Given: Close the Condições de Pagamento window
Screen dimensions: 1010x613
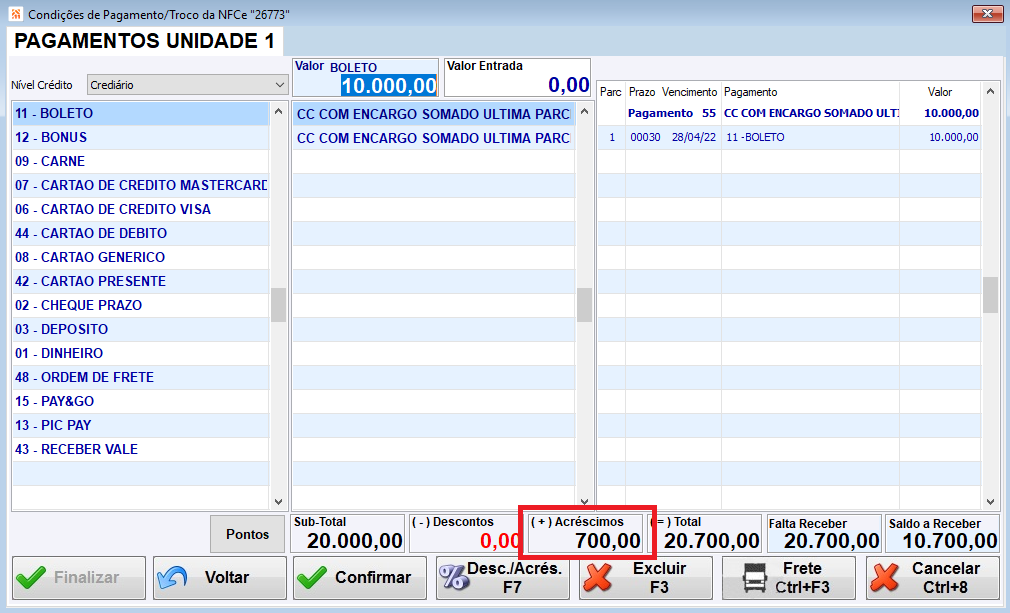Looking at the screenshot, I should (x=987, y=14).
